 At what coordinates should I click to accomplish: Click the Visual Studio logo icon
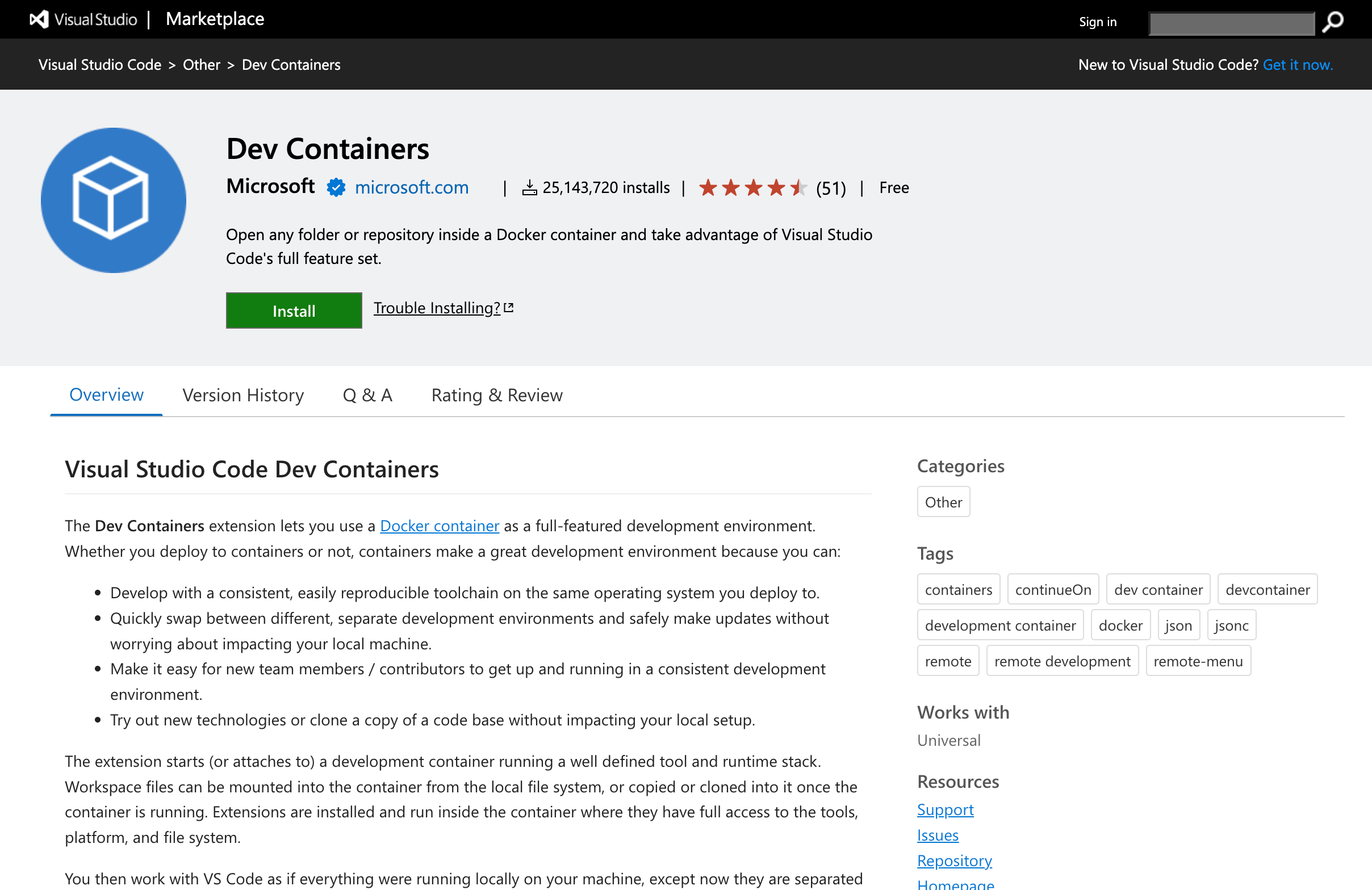coord(39,20)
